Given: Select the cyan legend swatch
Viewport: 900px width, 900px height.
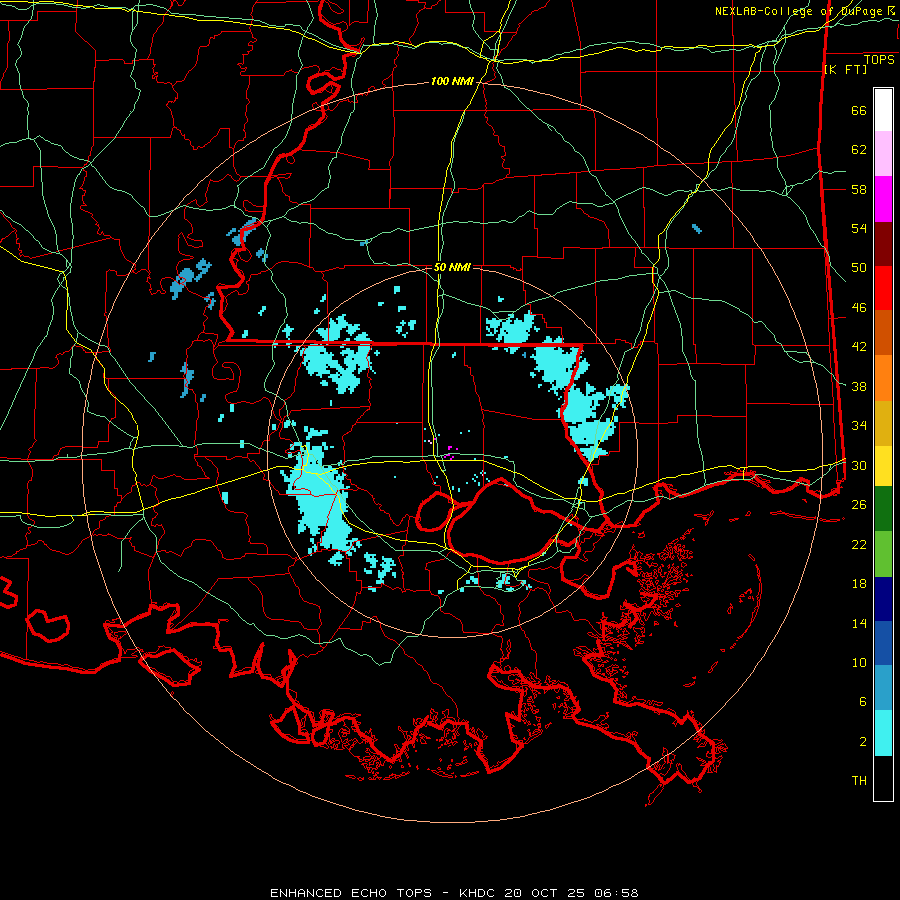Looking at the screenshot, I should tap(883, 733).
